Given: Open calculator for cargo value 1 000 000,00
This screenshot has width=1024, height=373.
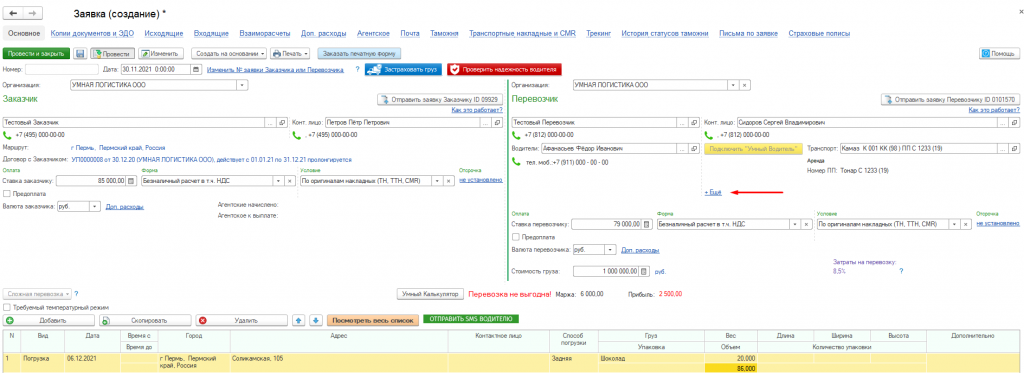Looking at the screenshot, I should point(644,271).
